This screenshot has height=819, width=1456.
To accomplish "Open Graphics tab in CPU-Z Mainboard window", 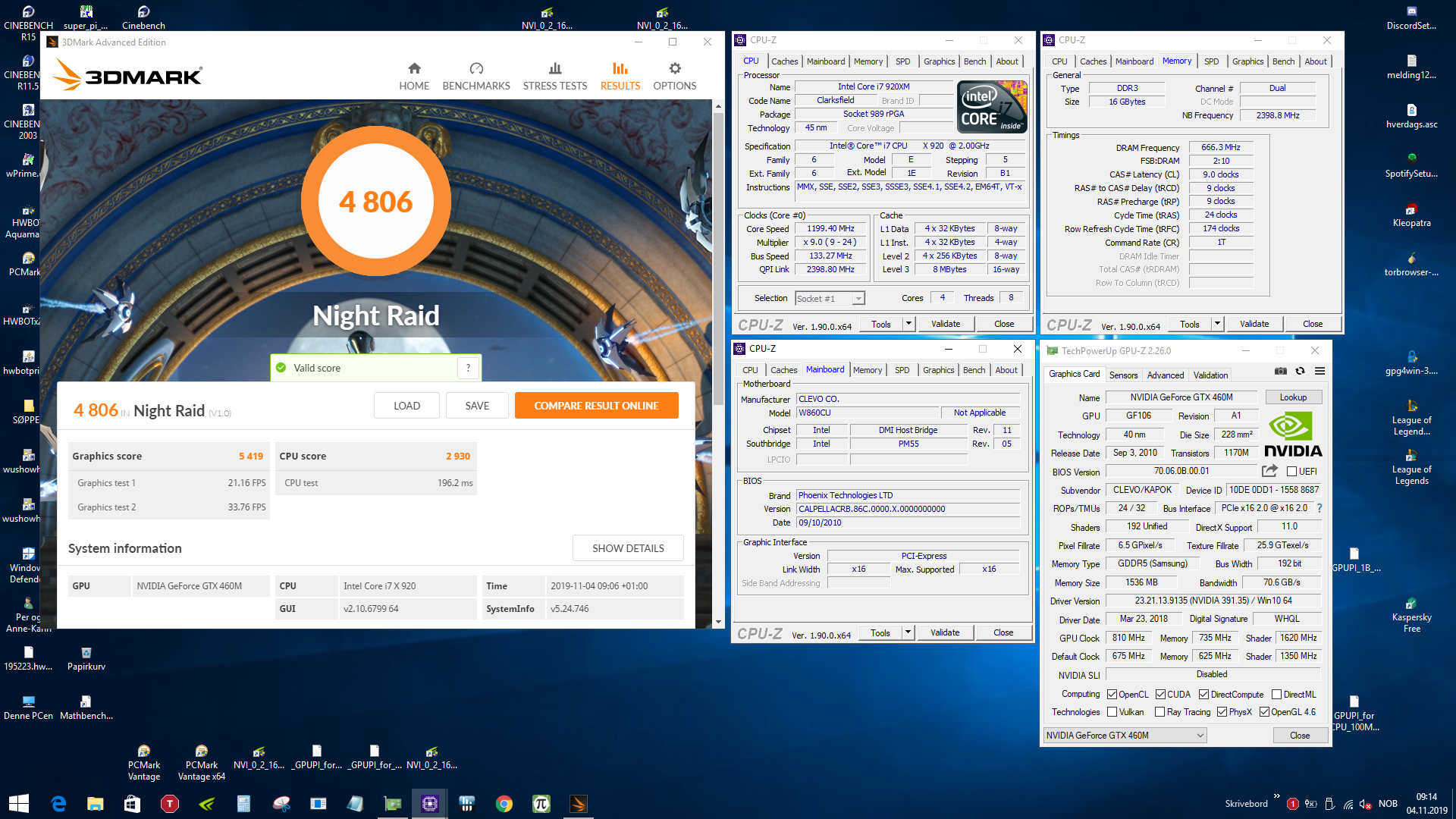I will pos(939,370).
